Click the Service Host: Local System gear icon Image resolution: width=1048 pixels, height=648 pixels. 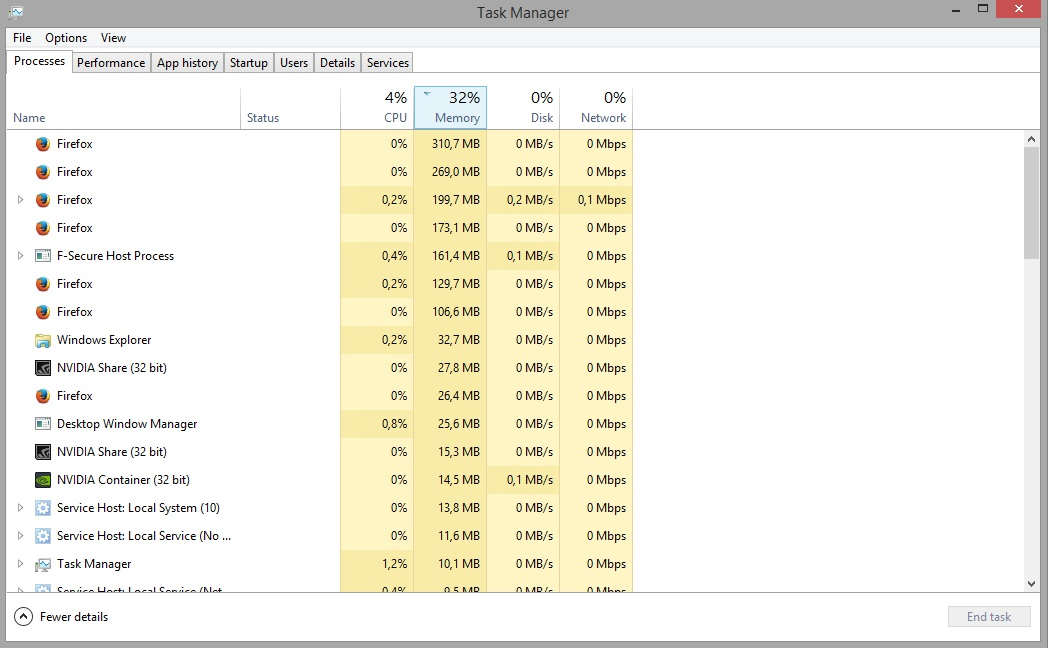point(43,508)
